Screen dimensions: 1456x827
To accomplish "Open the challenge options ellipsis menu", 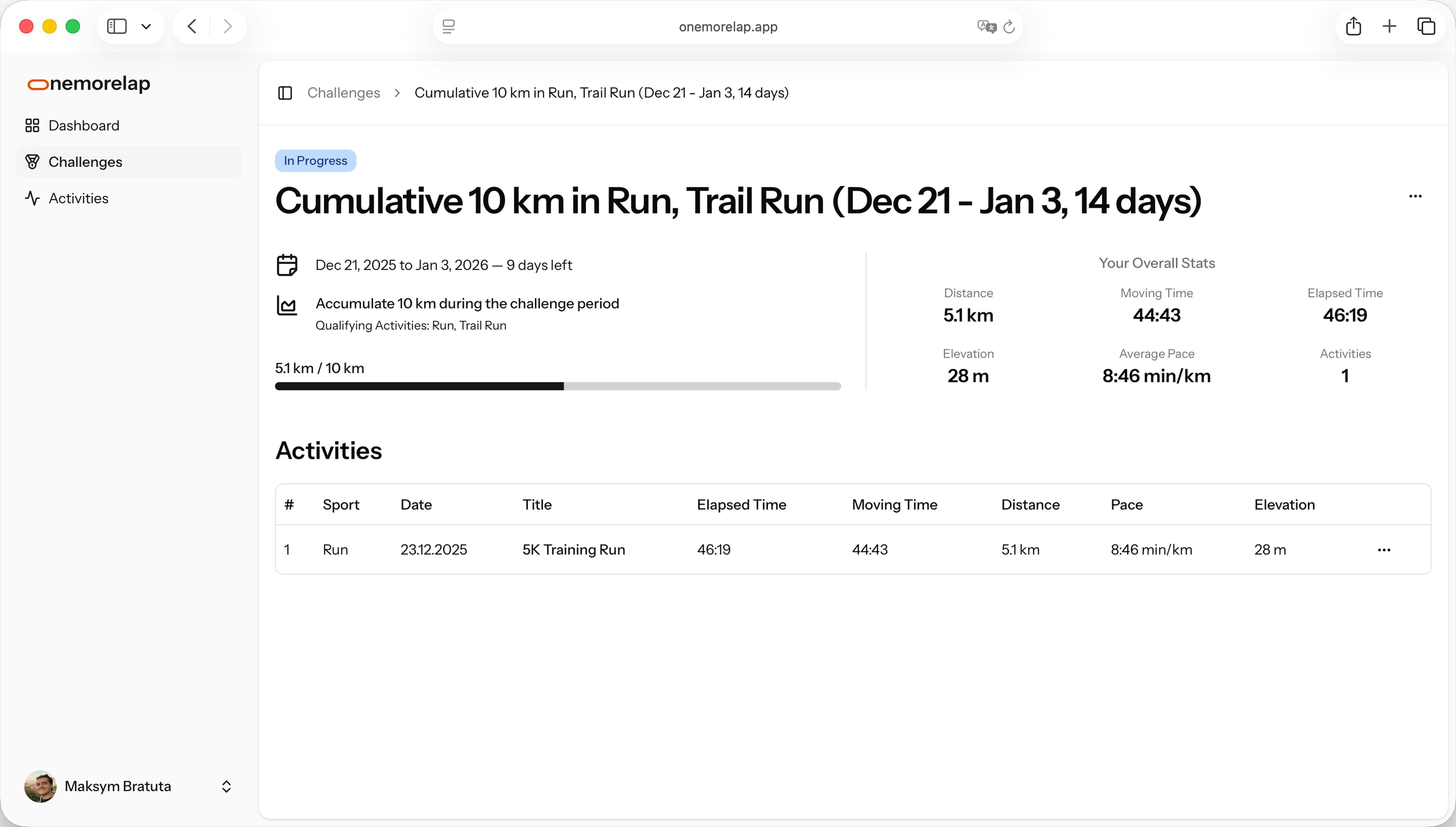I will coord(1415,196).
